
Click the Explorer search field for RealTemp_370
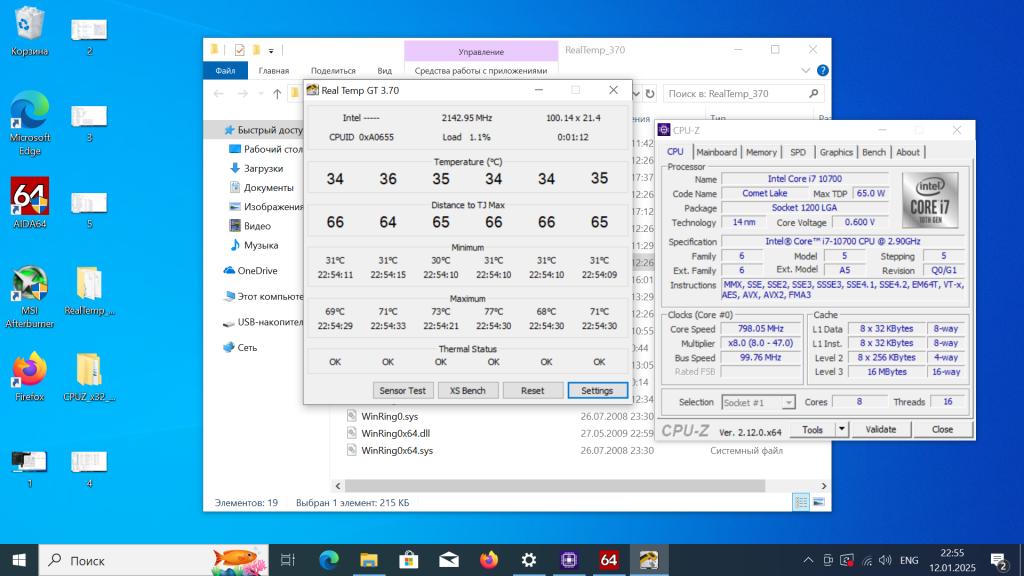[743, 94]
